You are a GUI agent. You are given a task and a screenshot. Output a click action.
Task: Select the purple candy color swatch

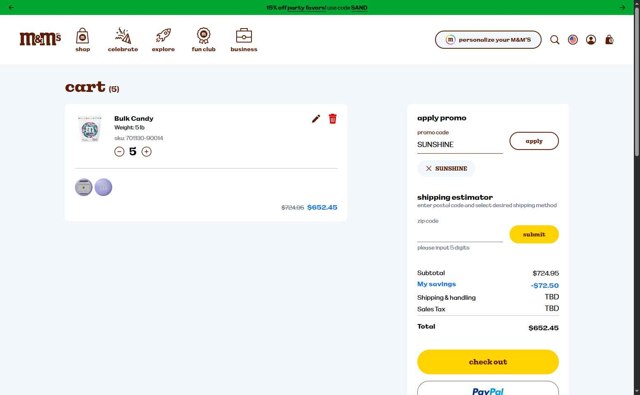point(103,187)
